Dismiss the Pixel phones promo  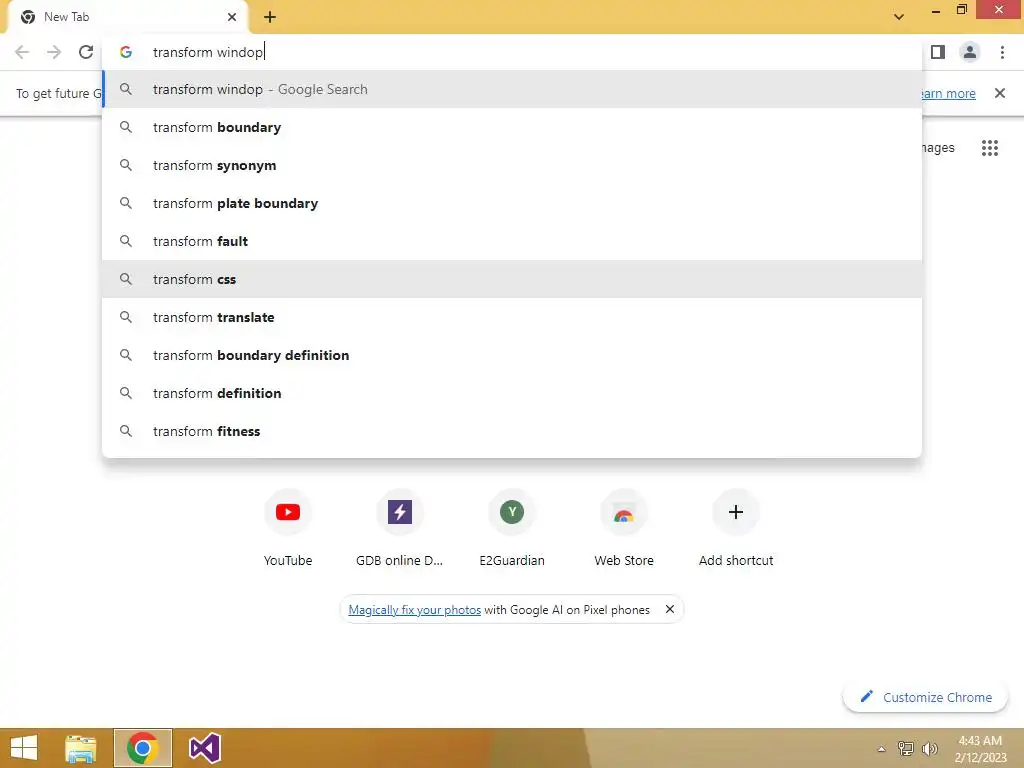coord(669,609)
